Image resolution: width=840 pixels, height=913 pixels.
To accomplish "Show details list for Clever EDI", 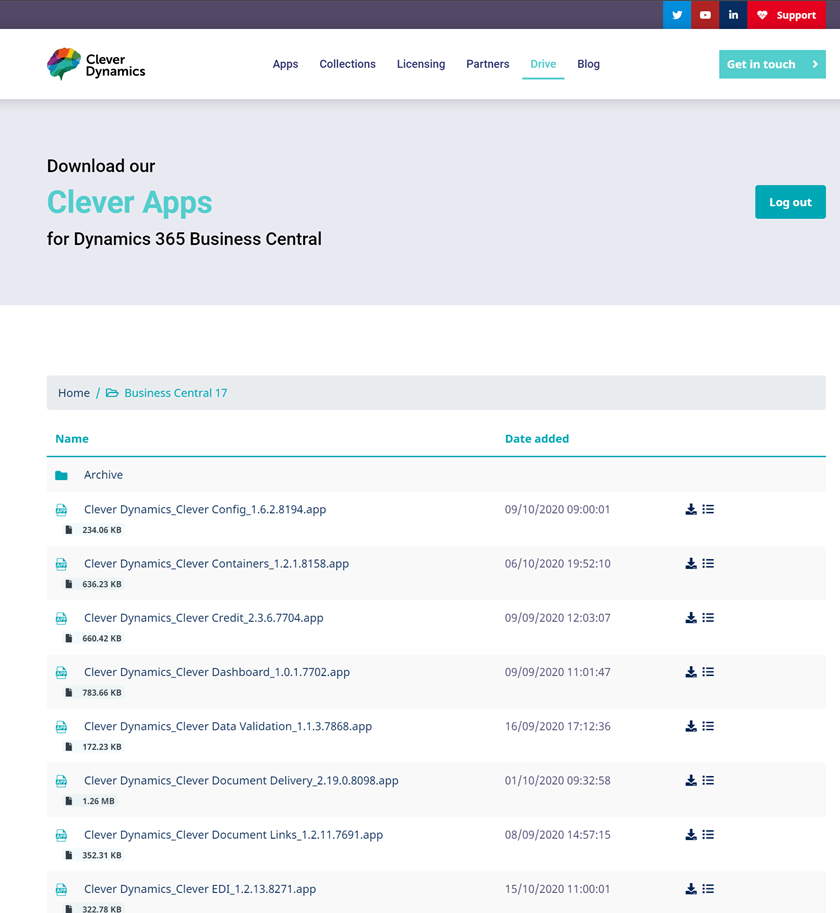I will [708, 889].
